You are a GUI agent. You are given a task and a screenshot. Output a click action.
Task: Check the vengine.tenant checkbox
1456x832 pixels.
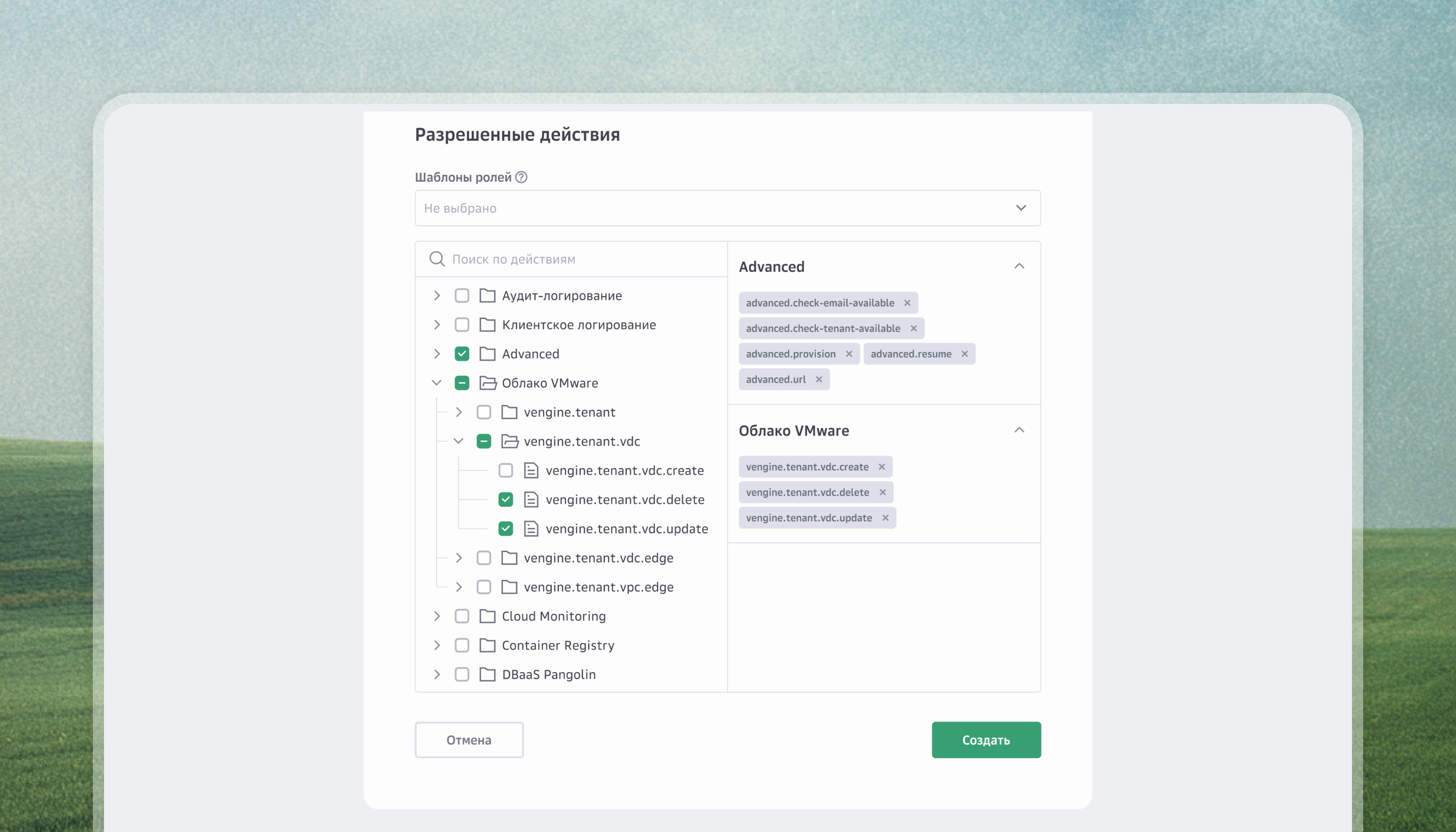tap(484, 412)
